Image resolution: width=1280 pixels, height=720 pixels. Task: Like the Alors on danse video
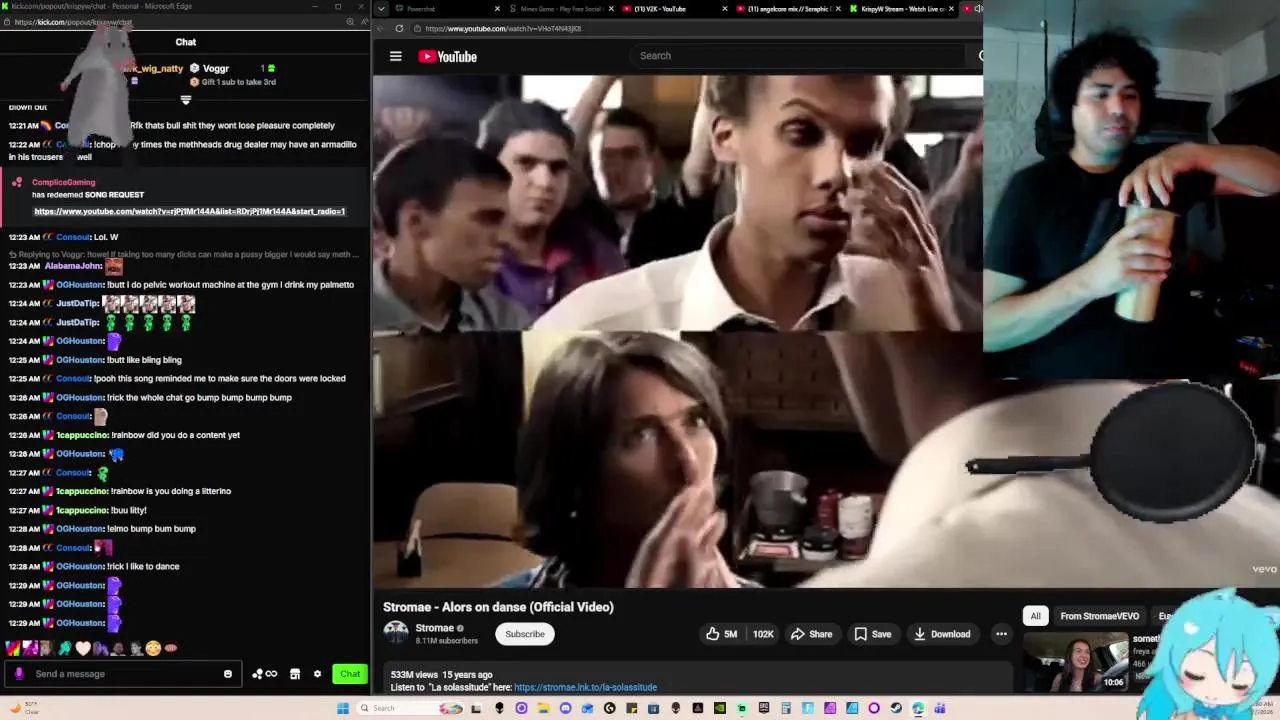tap(721, 634)
